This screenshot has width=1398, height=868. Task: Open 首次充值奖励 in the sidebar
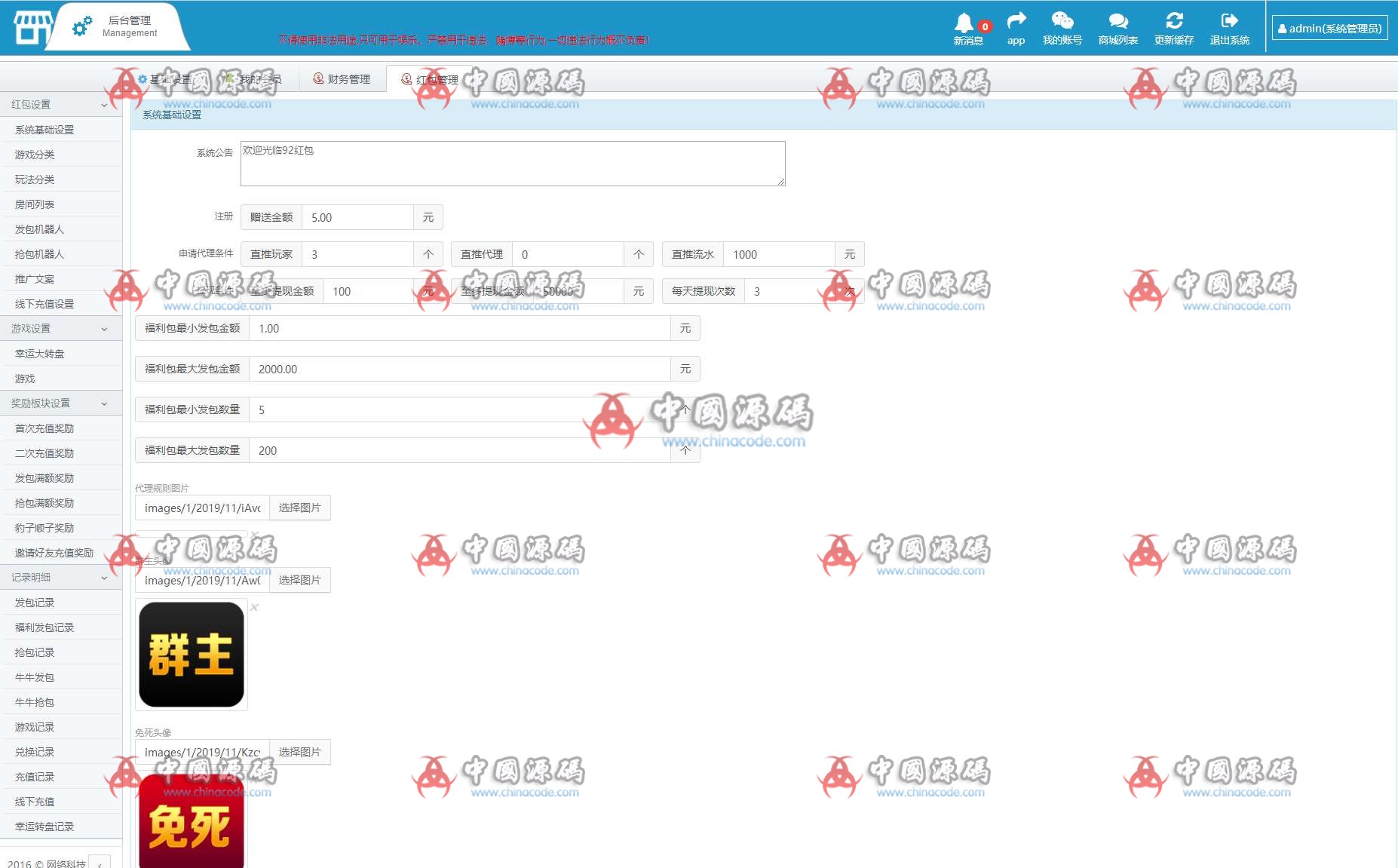click(61, 428)
